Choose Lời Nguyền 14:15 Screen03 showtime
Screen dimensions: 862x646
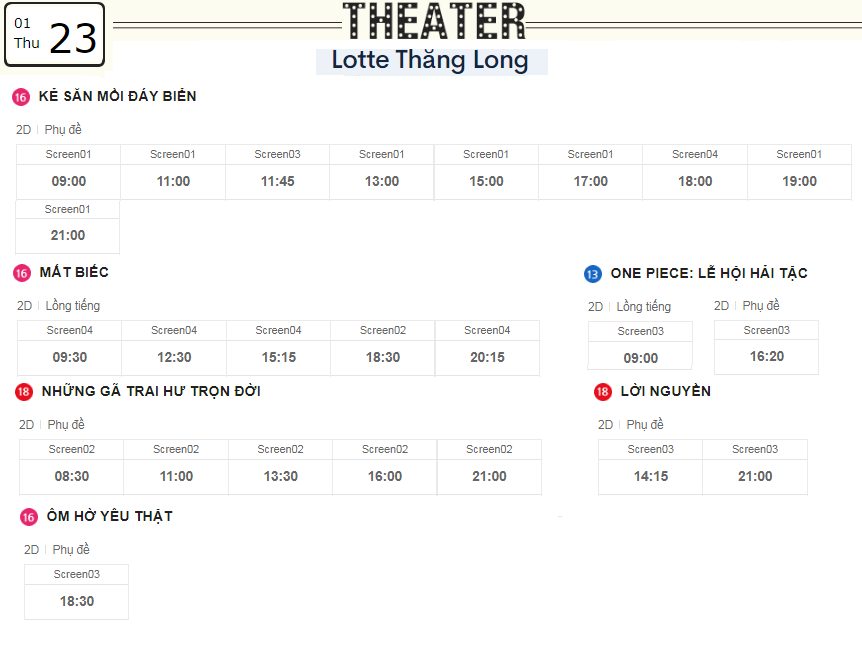[x=650, y=467]
